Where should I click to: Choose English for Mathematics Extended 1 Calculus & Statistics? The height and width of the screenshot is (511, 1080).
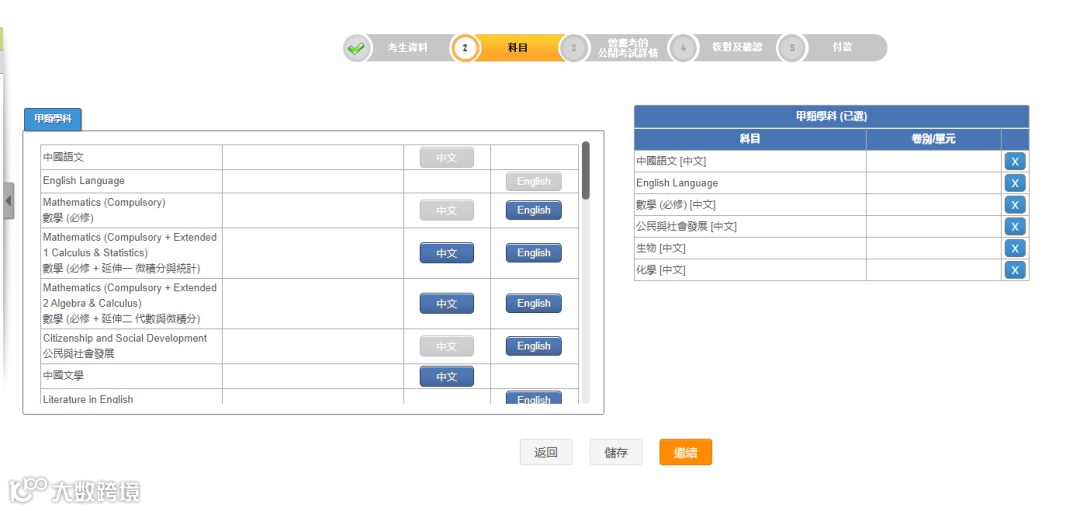coord(534,253)
